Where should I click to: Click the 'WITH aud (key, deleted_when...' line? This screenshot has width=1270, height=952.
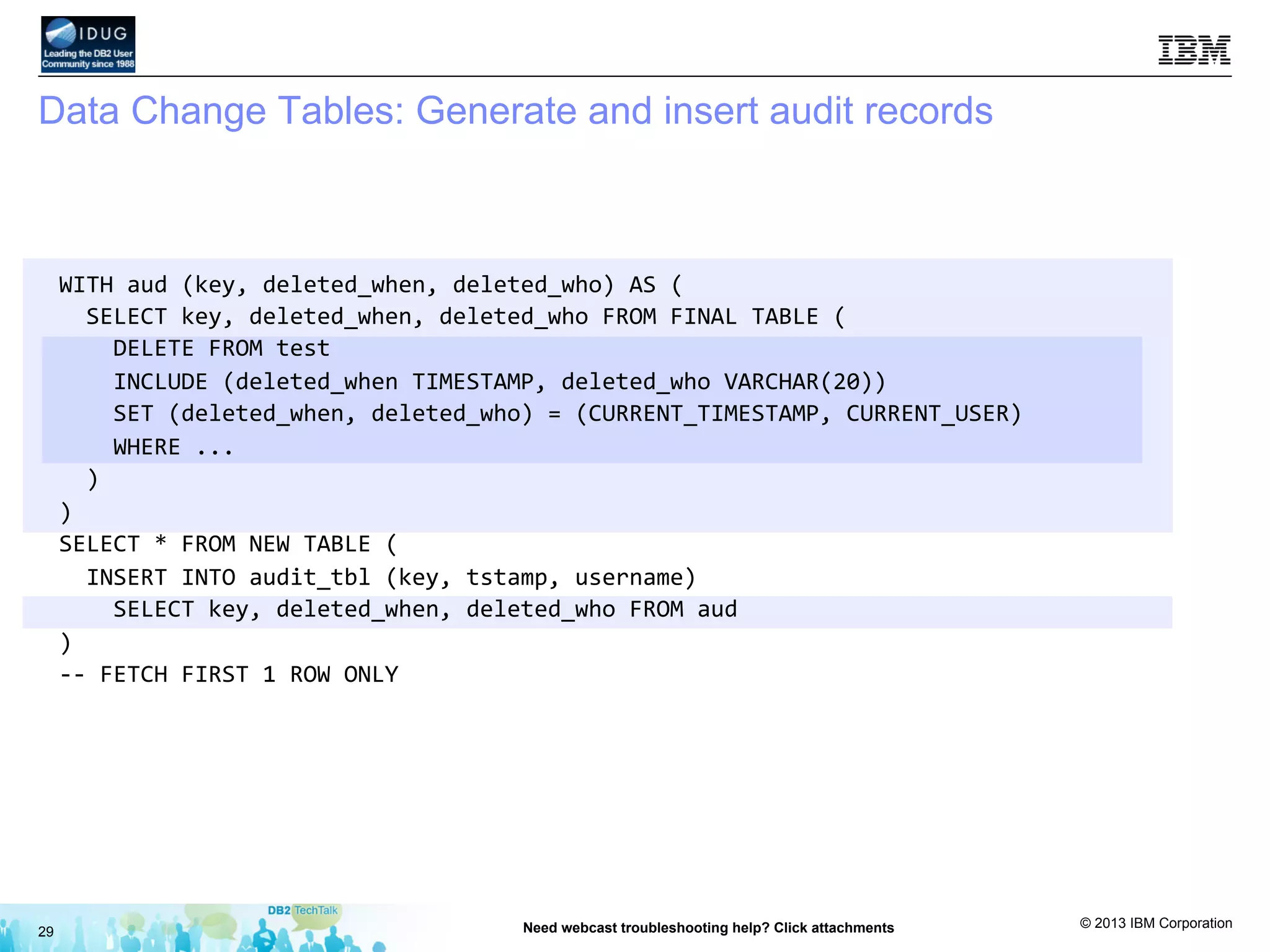point(371,285)
